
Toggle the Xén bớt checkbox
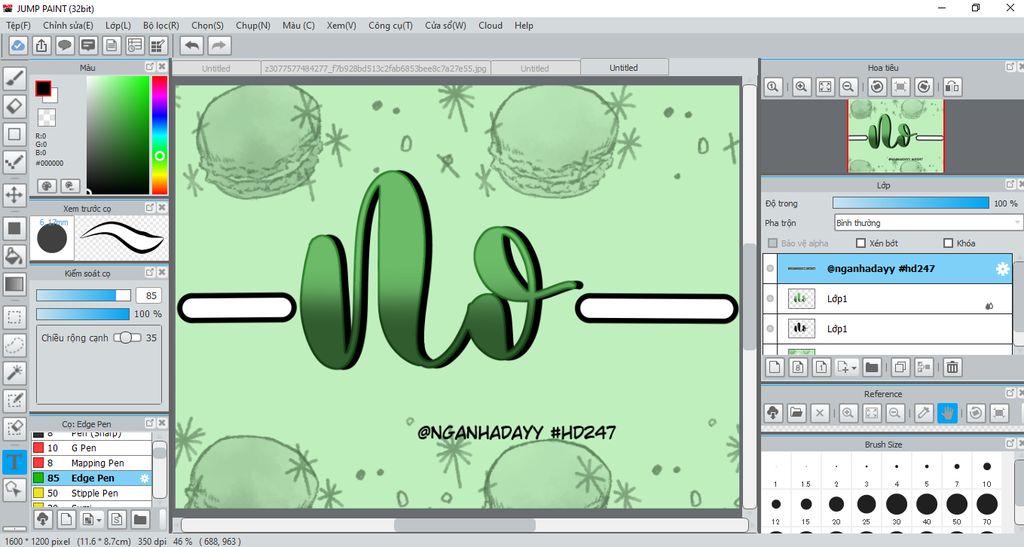861,243
